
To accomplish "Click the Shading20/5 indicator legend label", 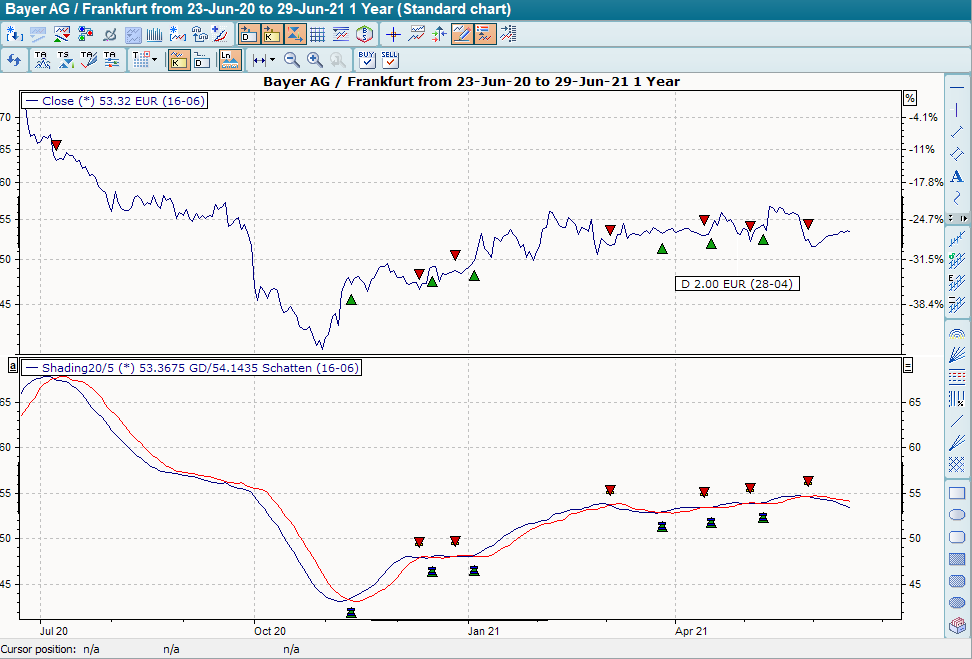I will click(191, 368).
